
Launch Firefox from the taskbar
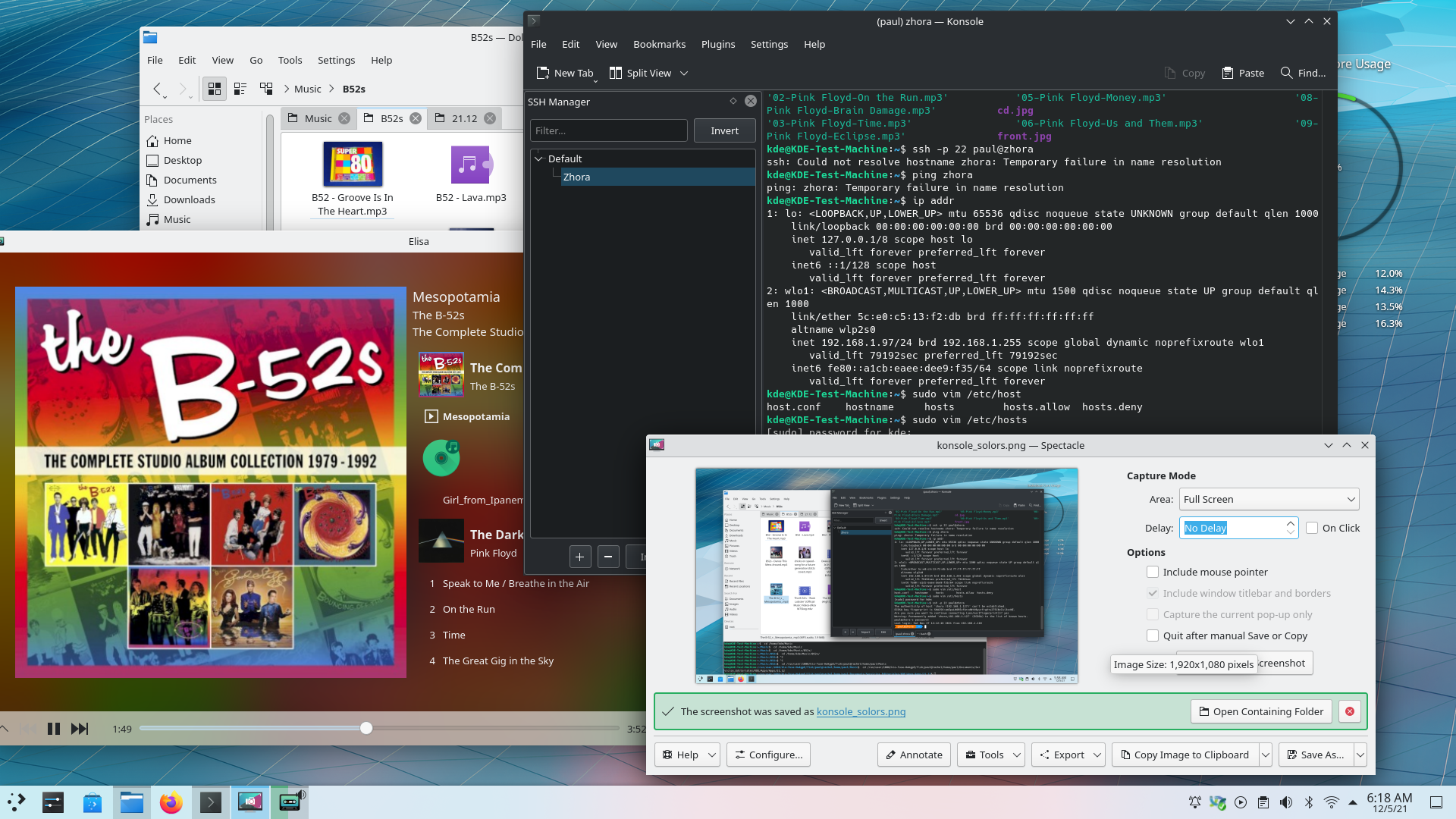171,802
